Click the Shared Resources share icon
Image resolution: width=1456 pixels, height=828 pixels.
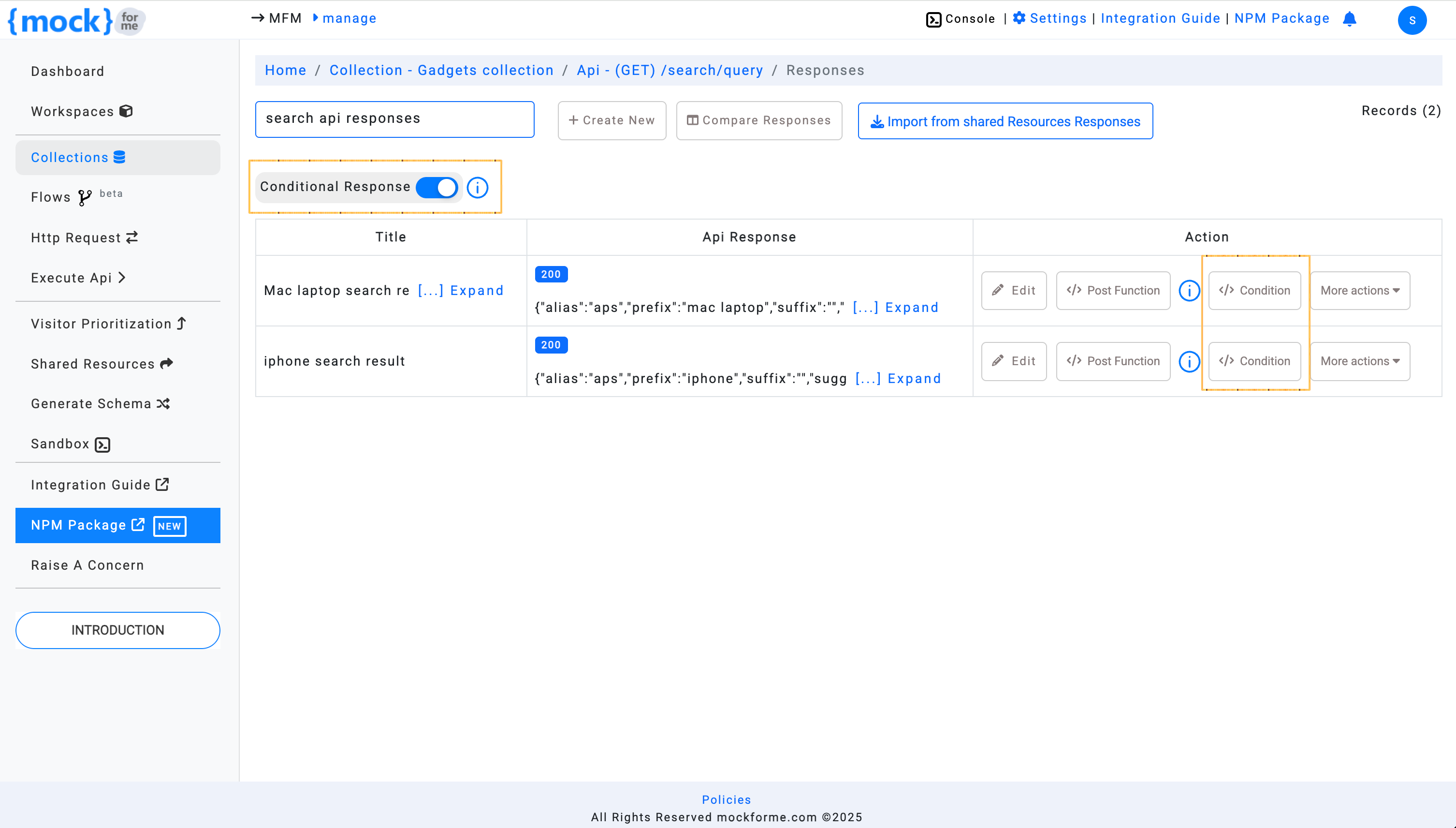click(x=166, y=363)
